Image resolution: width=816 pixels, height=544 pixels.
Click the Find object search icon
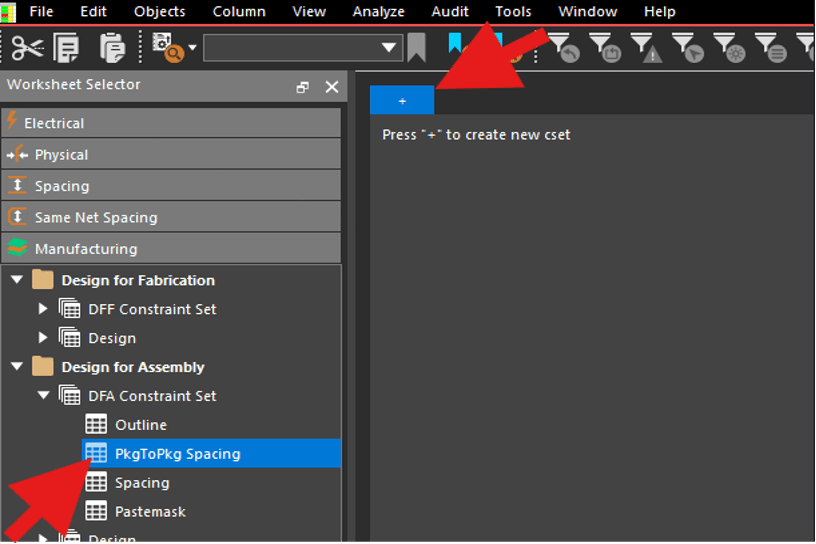point(167,48)
